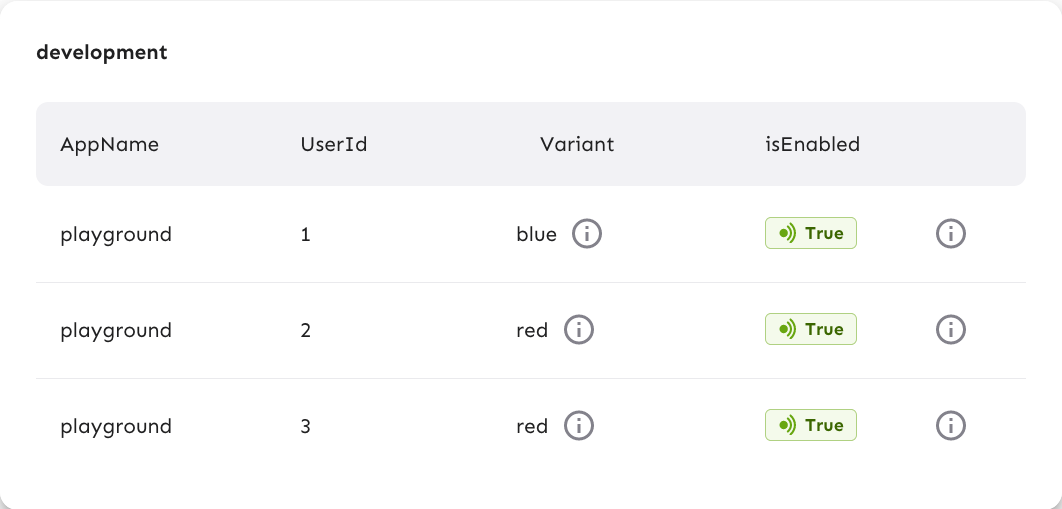Click the AppName column header
1062x509 pixels.
tap(110, 144)
